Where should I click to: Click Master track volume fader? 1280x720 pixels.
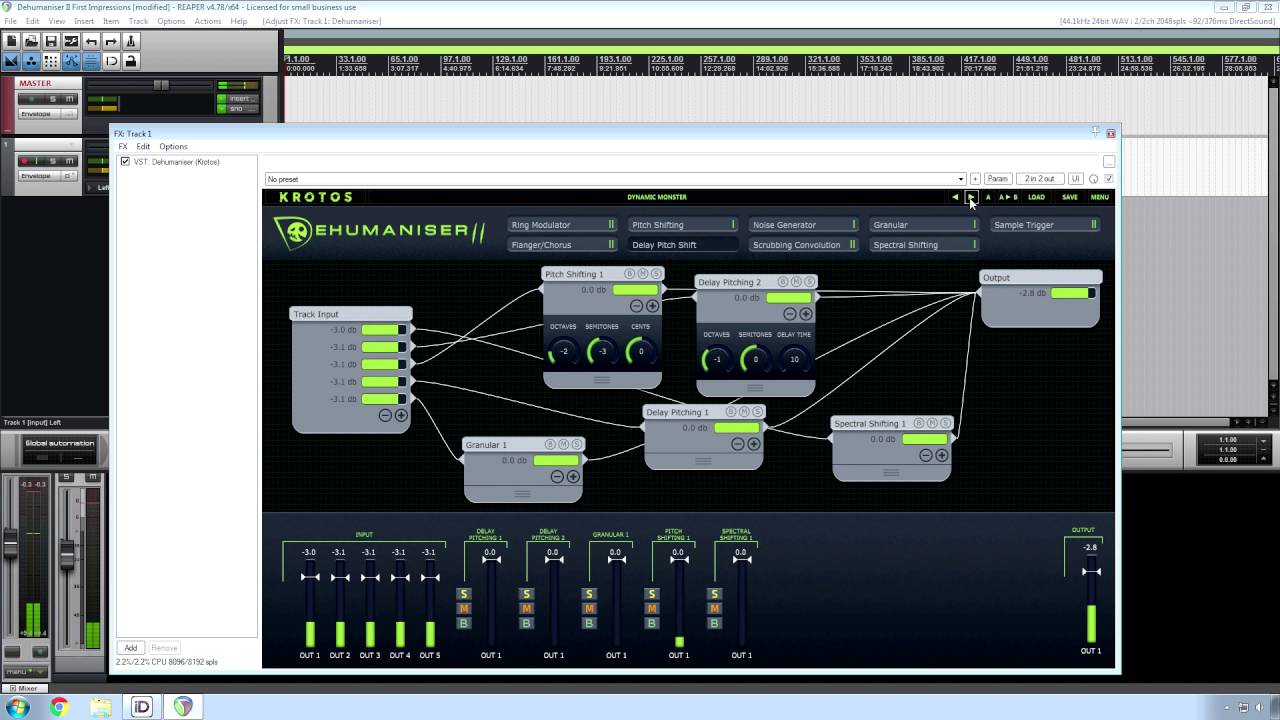tap(161, 85)
